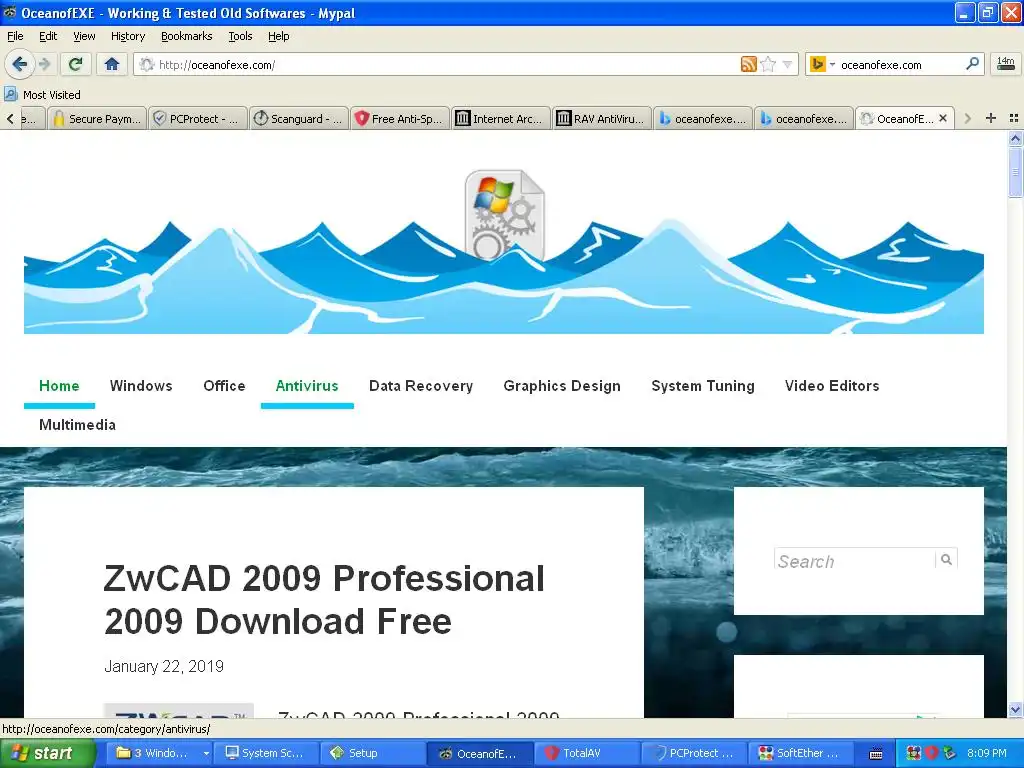The width and height of the screenshot is (1024, 768).
Task: Open the Tools menu
Action: click(240, 36)
